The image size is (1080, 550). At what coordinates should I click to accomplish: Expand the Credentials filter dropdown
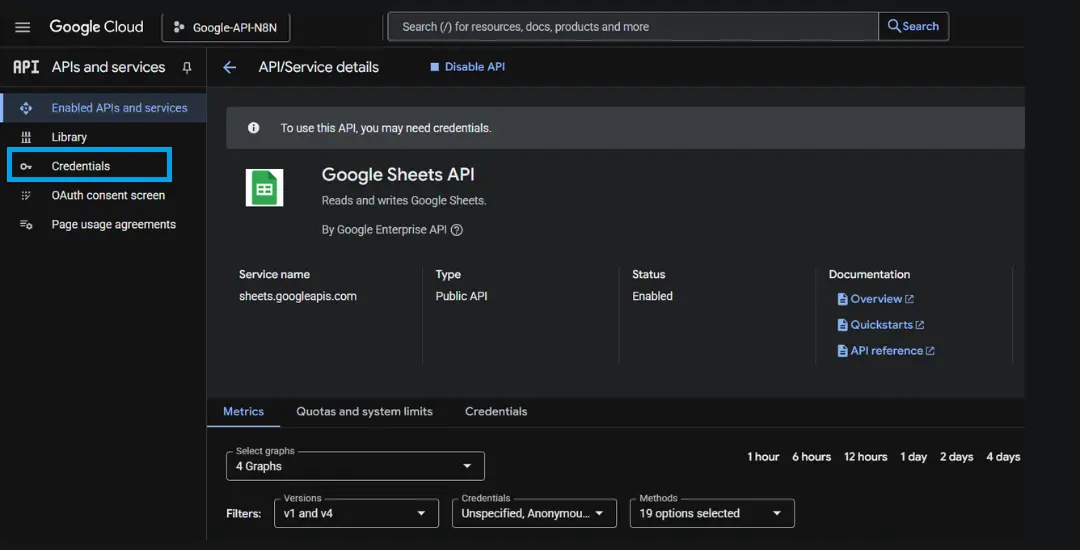(534, 514)
